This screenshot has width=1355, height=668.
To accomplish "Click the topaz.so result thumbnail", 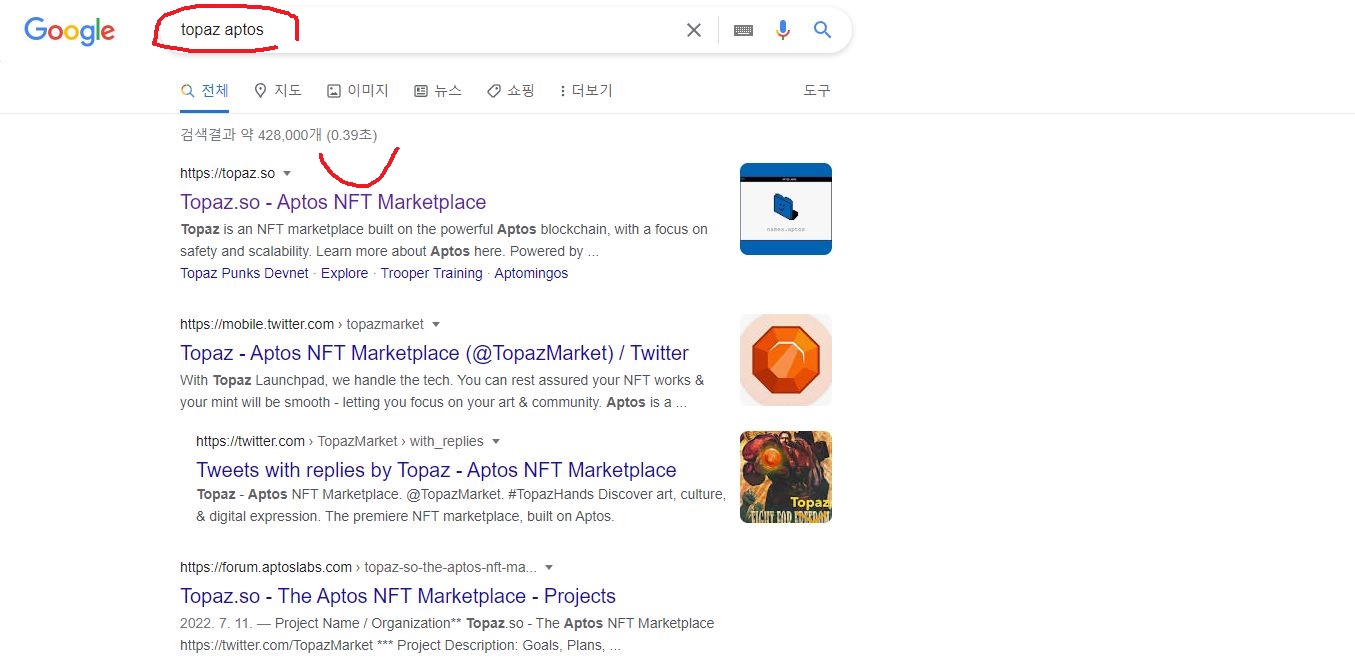I will (x=786, y=209).
